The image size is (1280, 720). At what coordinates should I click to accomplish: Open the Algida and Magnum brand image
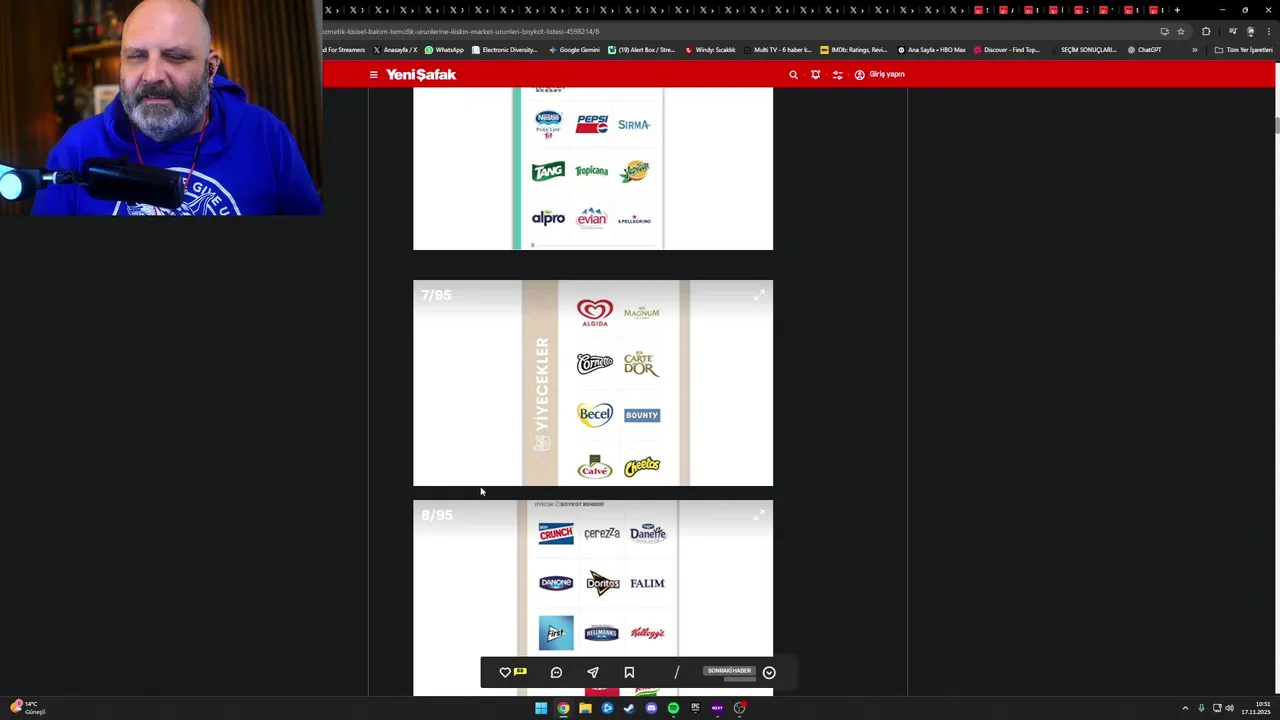coord(593,383)
